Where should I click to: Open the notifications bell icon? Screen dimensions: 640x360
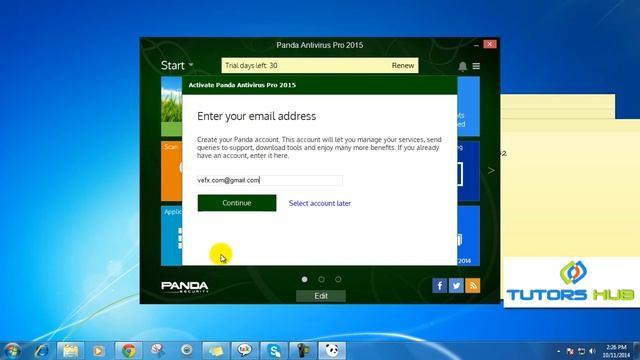[x=462, y=66]
